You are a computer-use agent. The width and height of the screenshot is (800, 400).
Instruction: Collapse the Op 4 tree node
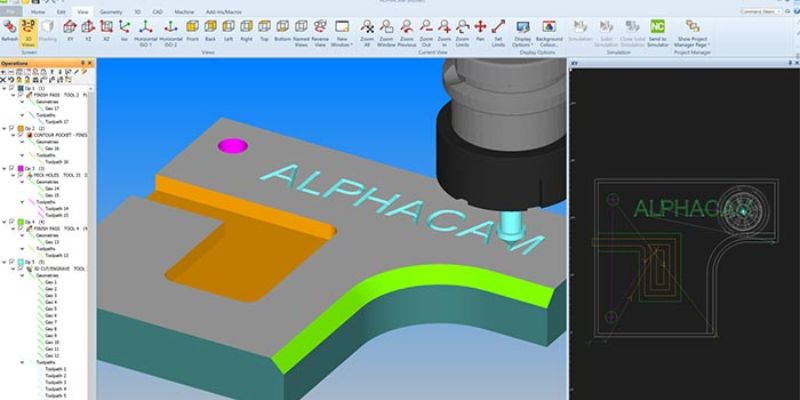tap(4, 222)
